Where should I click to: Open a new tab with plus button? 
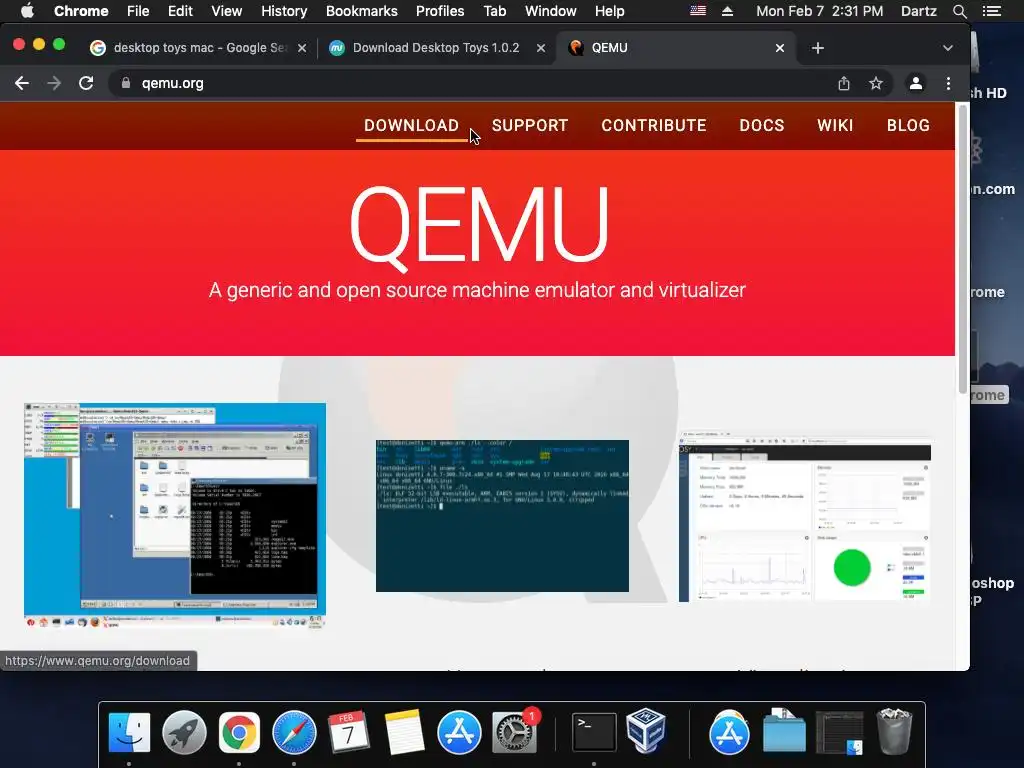pyautogui.click(x=818, y=48)
